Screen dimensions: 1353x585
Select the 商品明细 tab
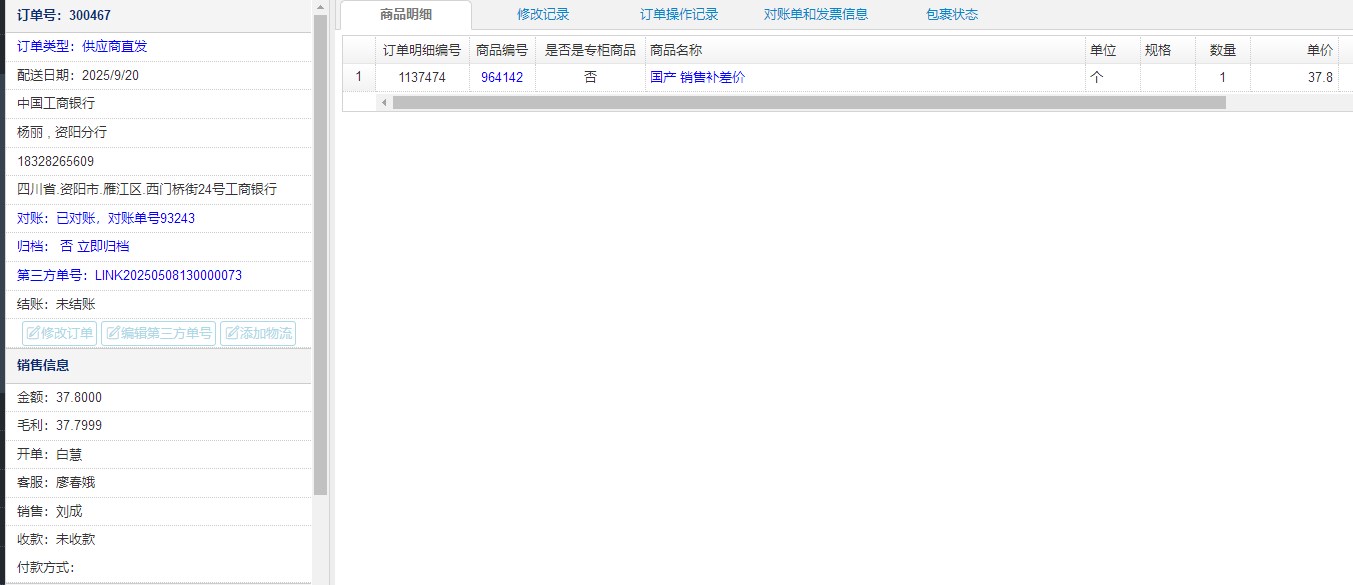click(x=406, y=15)
